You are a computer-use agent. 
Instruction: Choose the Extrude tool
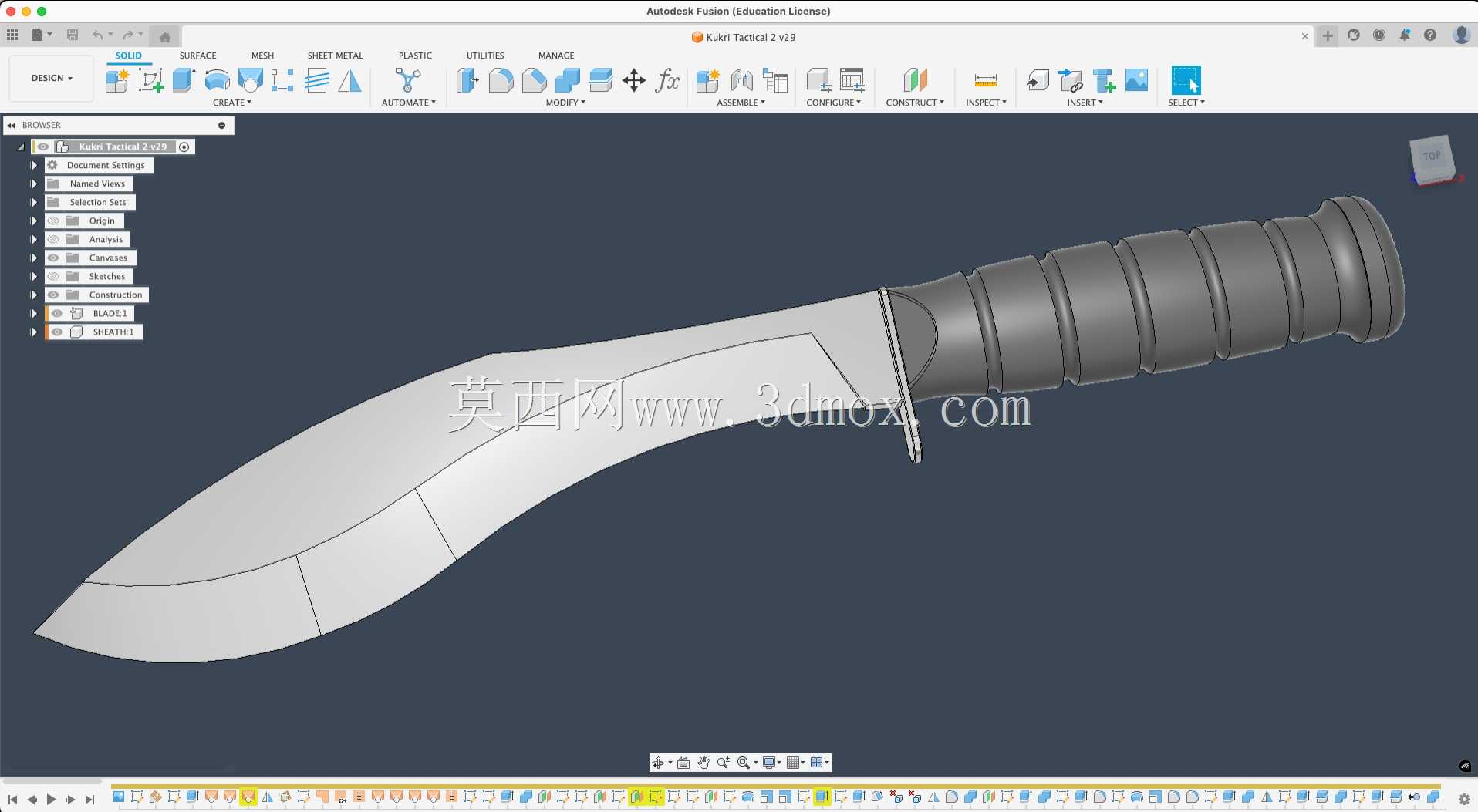click(184, 80)
